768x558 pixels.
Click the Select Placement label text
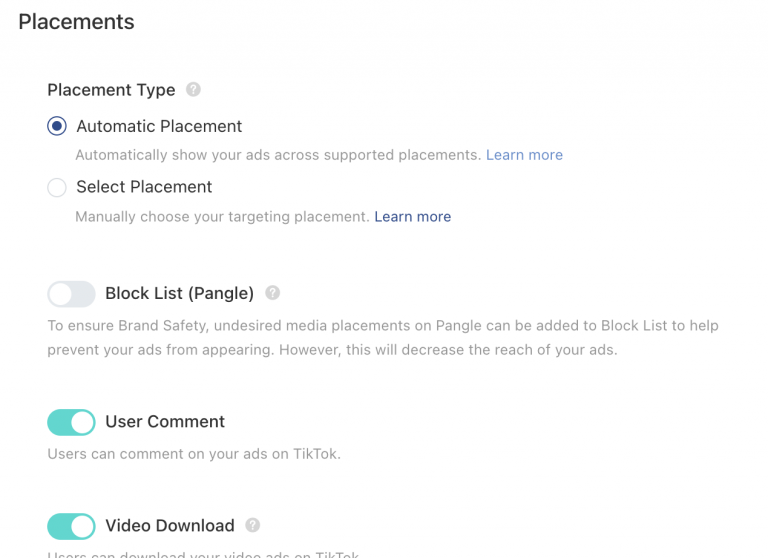(x=144, y=187)
